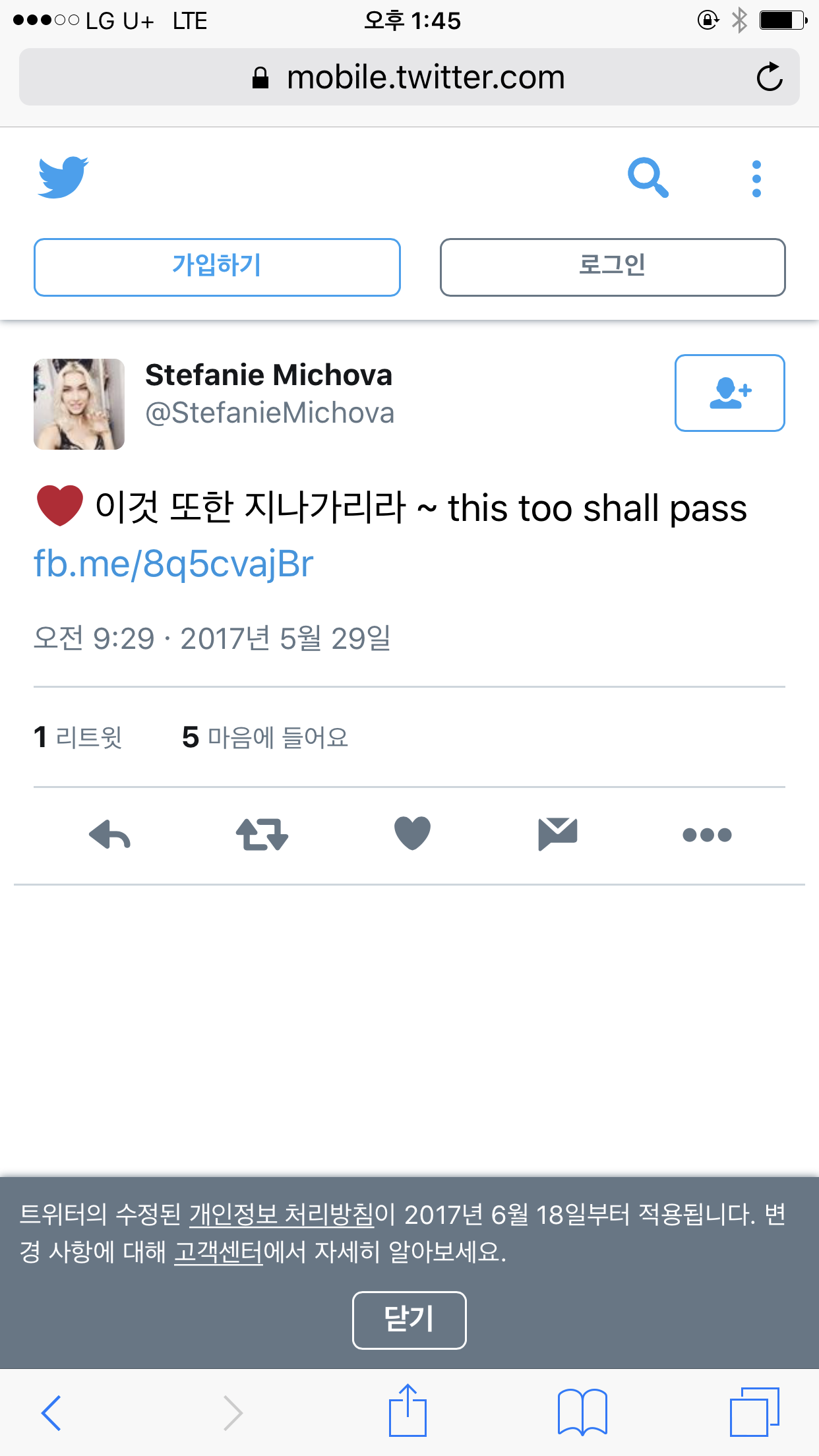Open the fb.me/8q5cvajBr link
The width and height of the screenshot is (819, 1456).
pyautogui.click(x=173, y=564)
